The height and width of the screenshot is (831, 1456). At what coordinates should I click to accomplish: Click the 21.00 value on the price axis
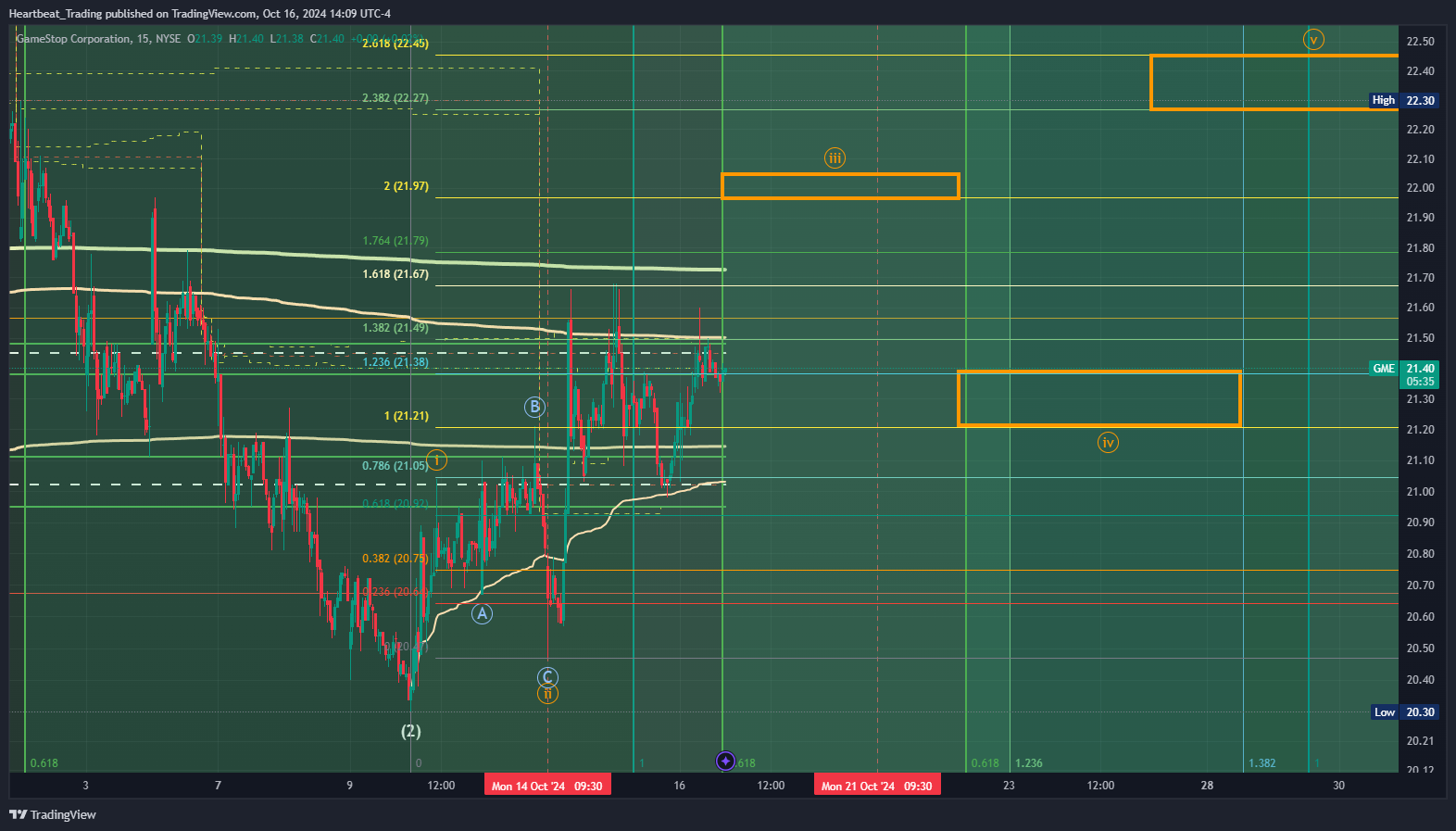coord(1420,492)
